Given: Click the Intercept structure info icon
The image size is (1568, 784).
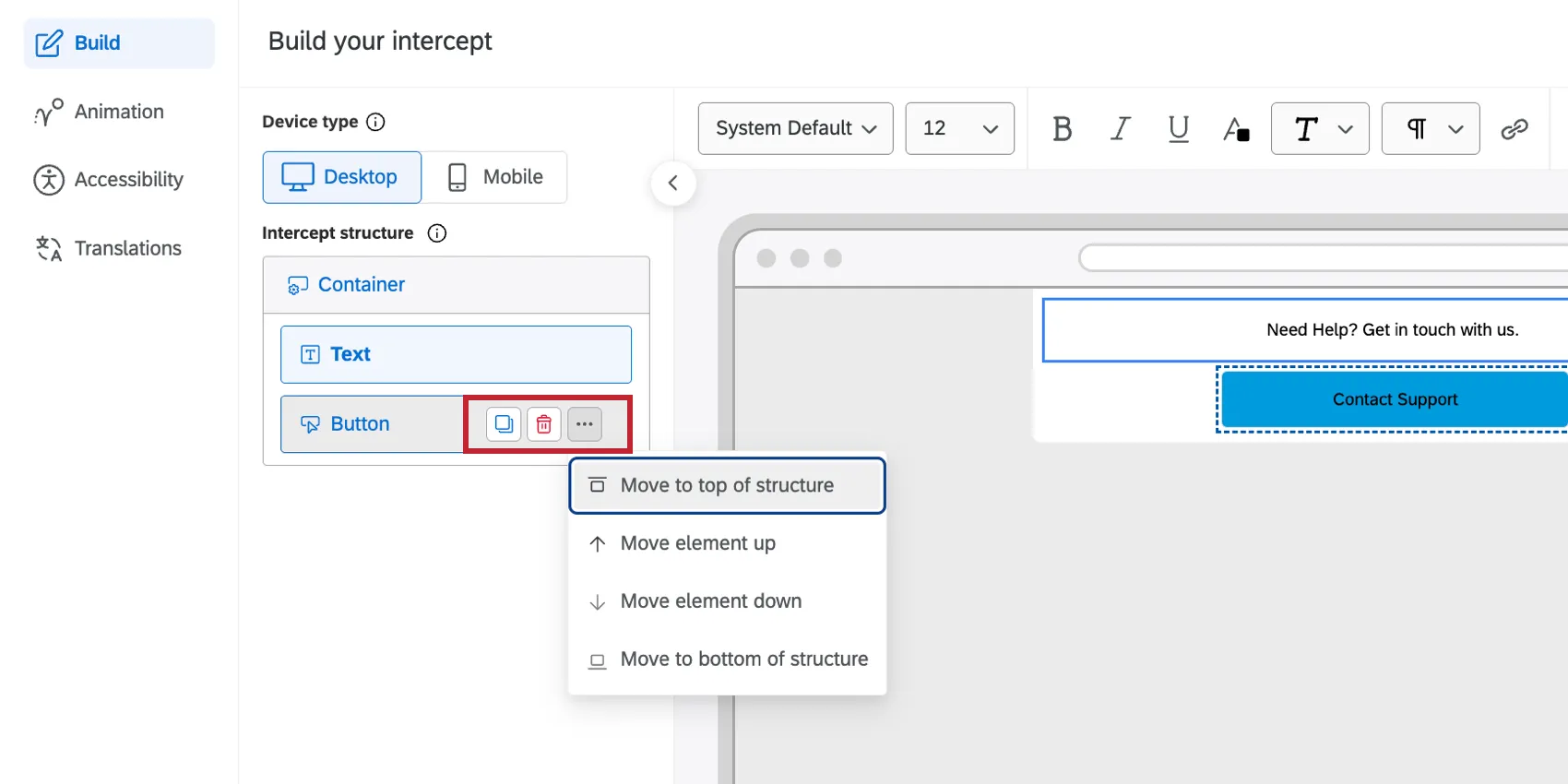Looking at the screenshot, I should click(x=437, y=233).
